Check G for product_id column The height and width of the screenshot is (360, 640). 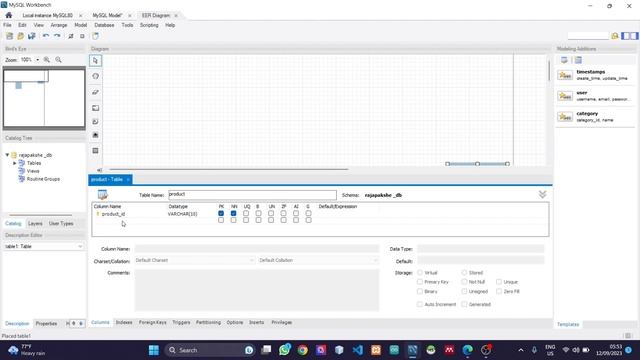[309, 213]
